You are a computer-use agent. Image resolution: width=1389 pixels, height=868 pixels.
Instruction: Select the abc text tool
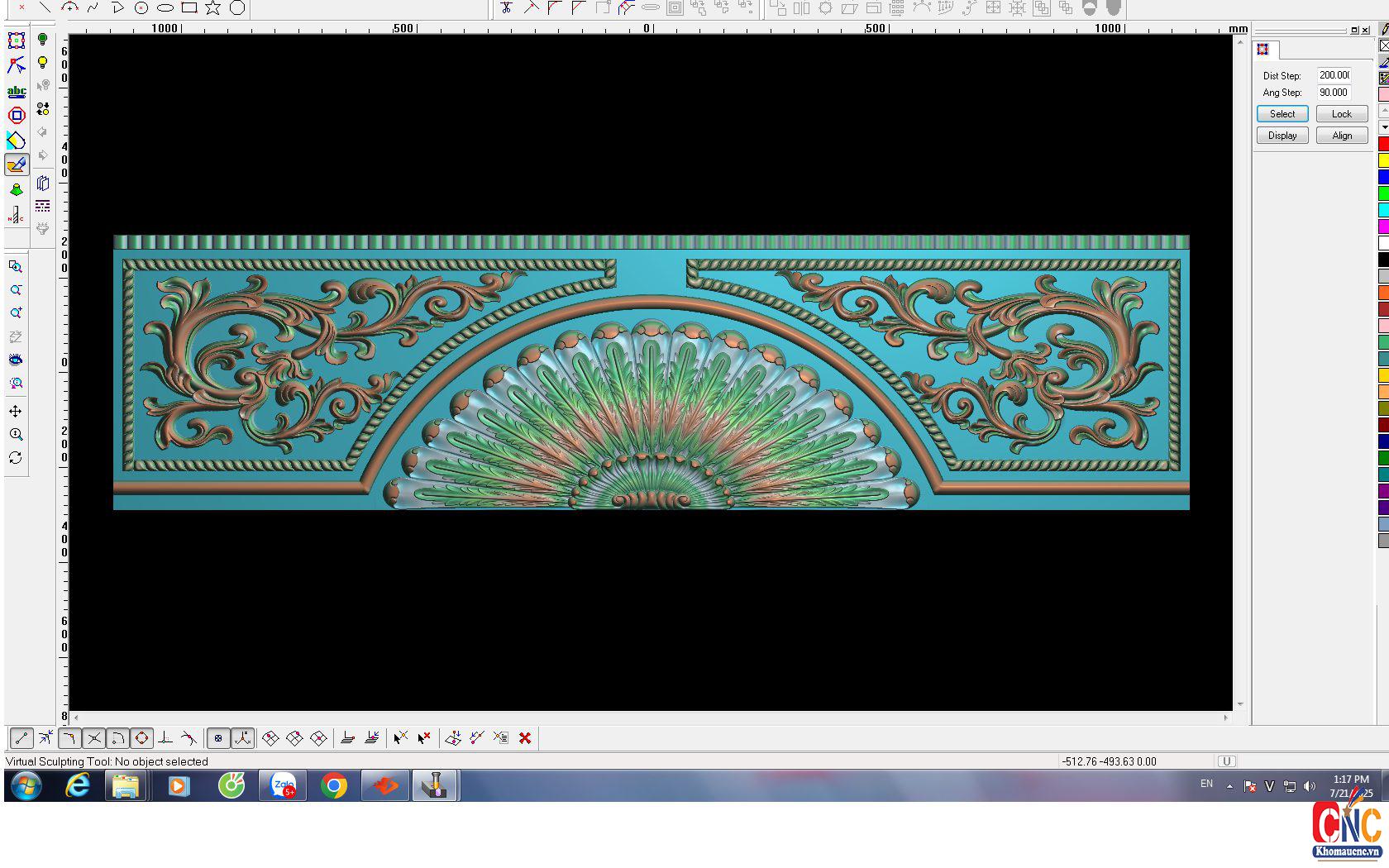(17, 91)
